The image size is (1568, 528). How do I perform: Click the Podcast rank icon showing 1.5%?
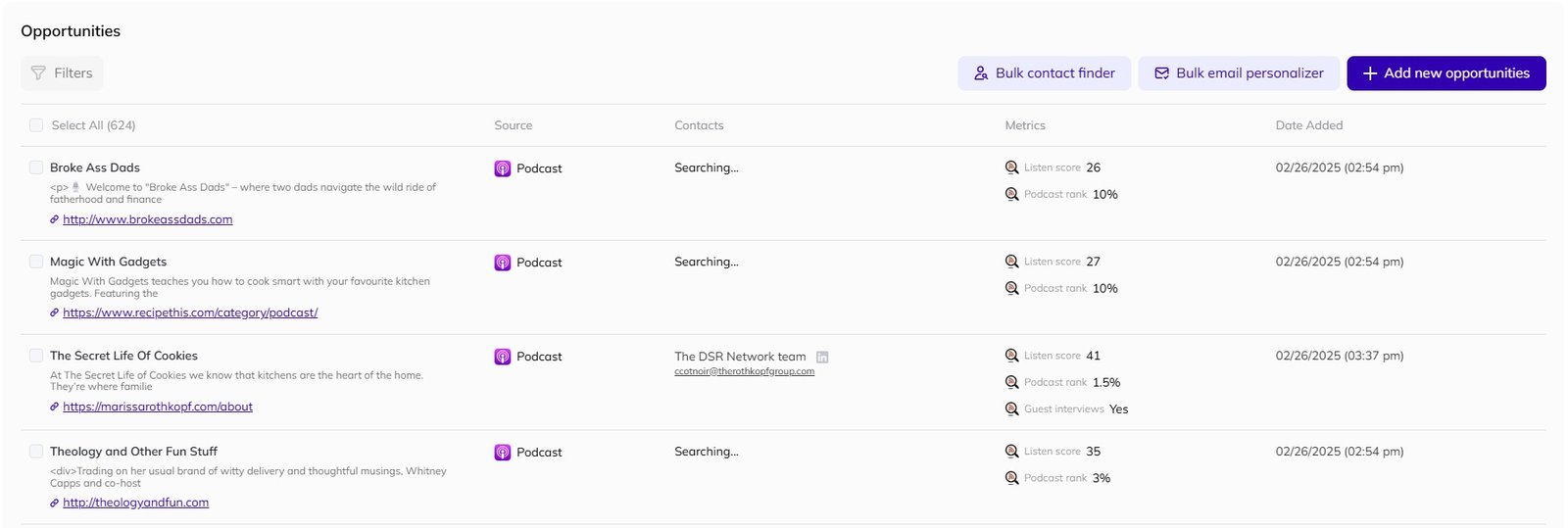point(1011,382)
